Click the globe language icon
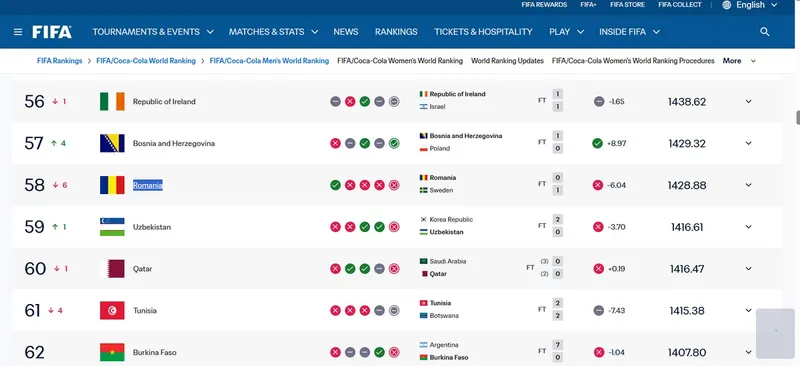This screenshot has width=800, height=366. pyautogui.click(x=727, y=5)
